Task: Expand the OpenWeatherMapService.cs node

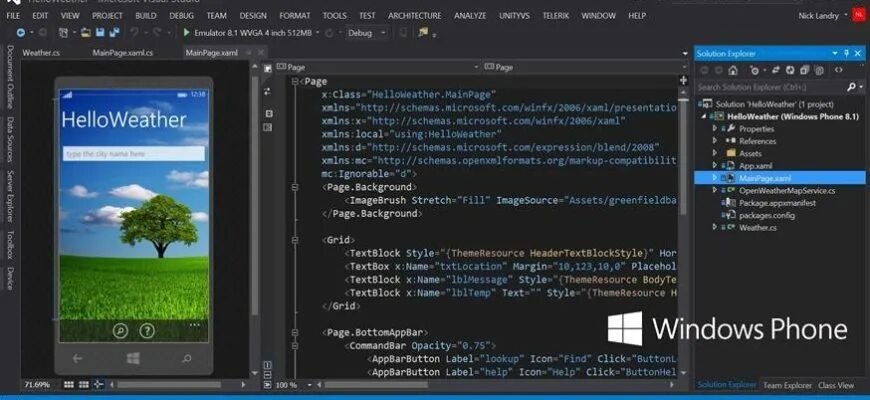Action: pos(715,190)
